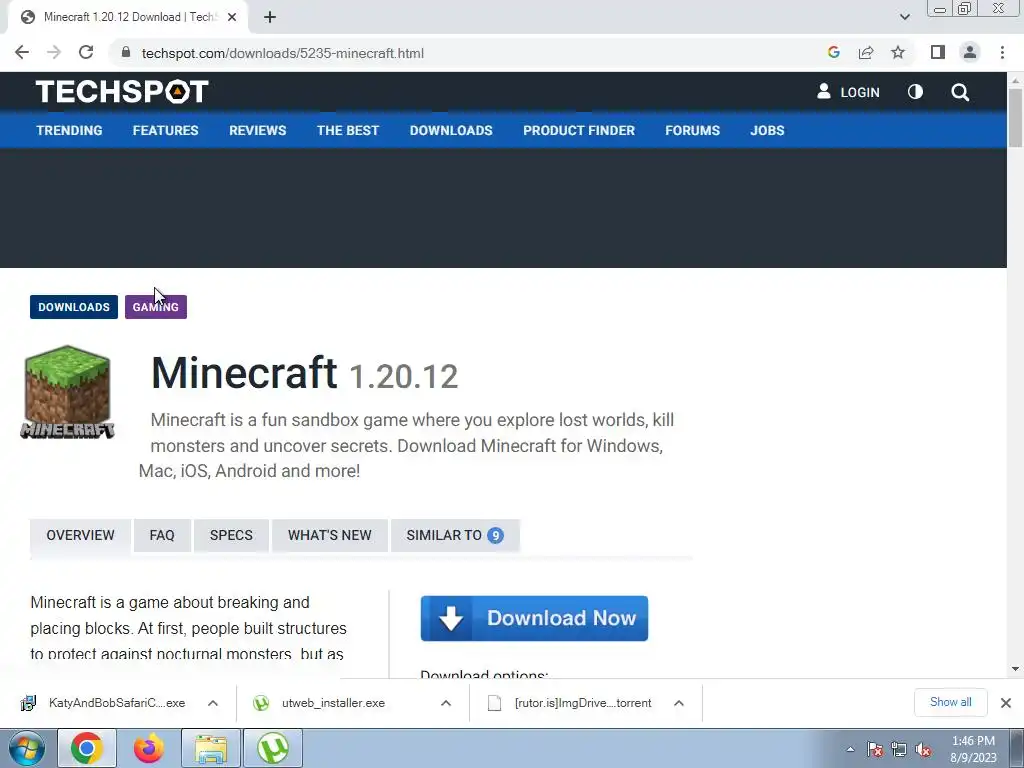Screen dimensions: 1024x768
Task: Select the OVERVIEW tab
Action: 80,536
